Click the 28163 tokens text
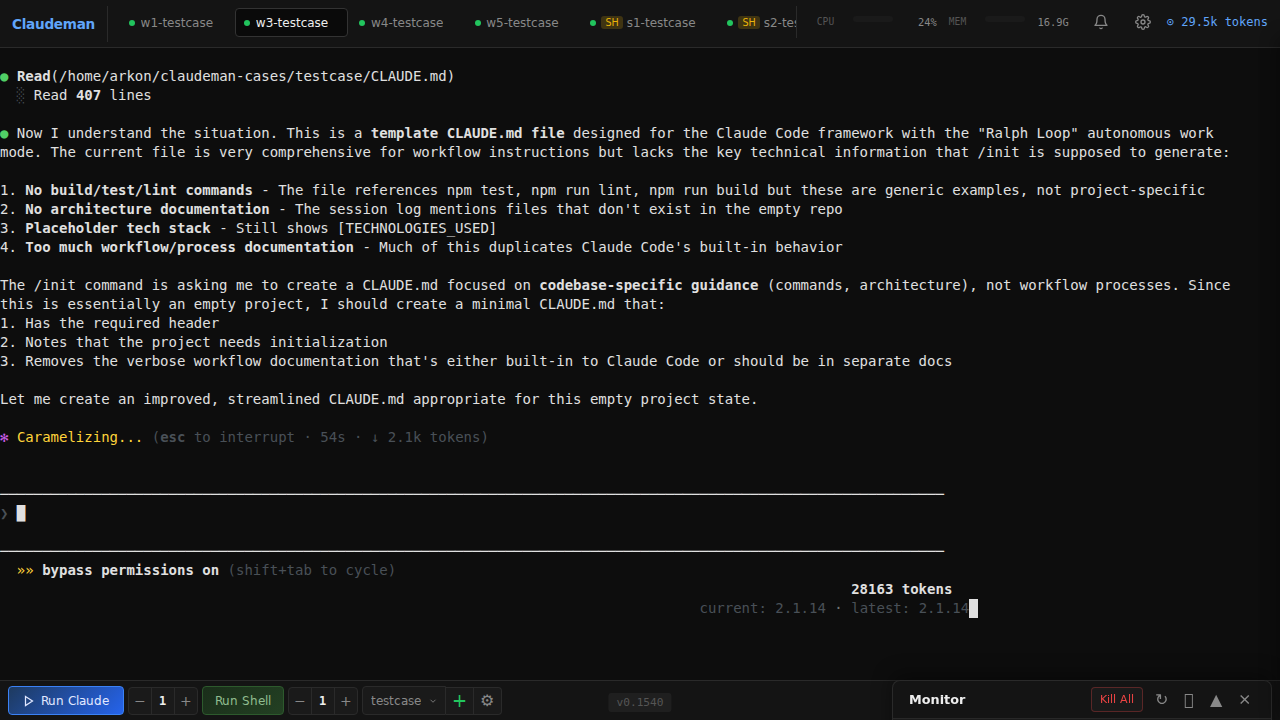 click(x=901, y=589)
